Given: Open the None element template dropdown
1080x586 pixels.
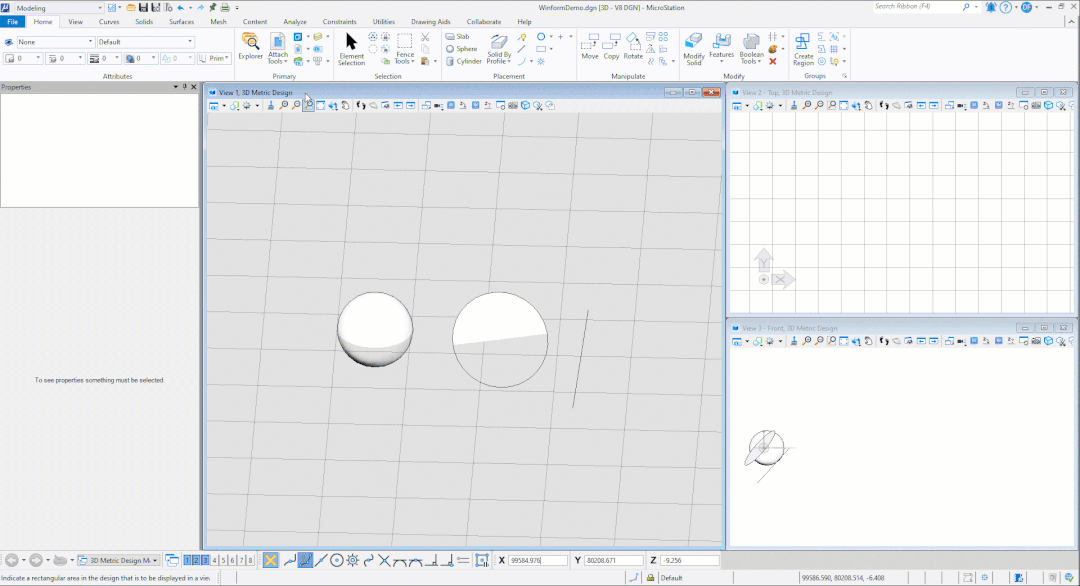Looking at the screenshot, I should click(55, 42).
